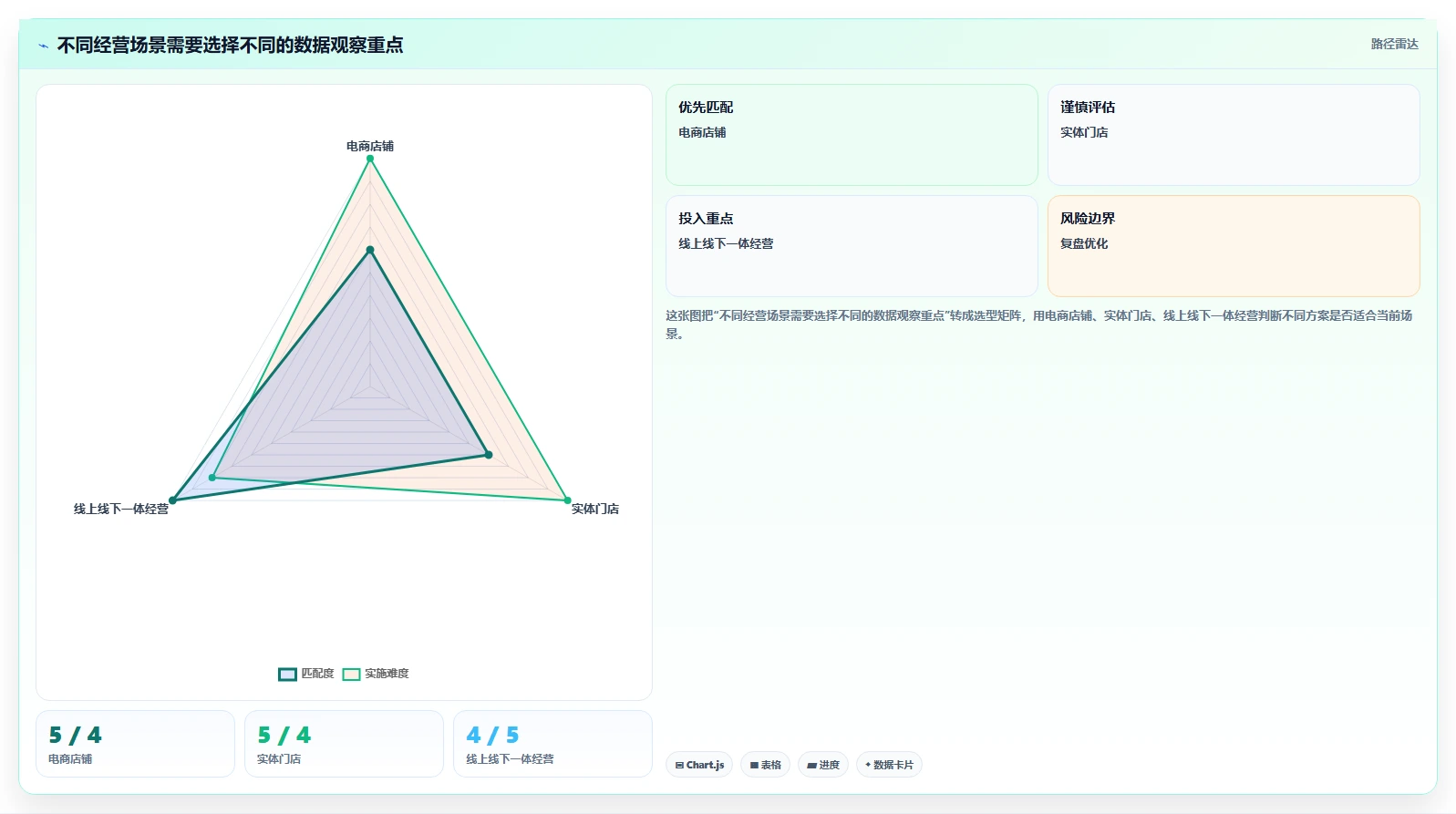Toggle the 匹配度 legend color box
1456x814 pixels.
[287, 675]
